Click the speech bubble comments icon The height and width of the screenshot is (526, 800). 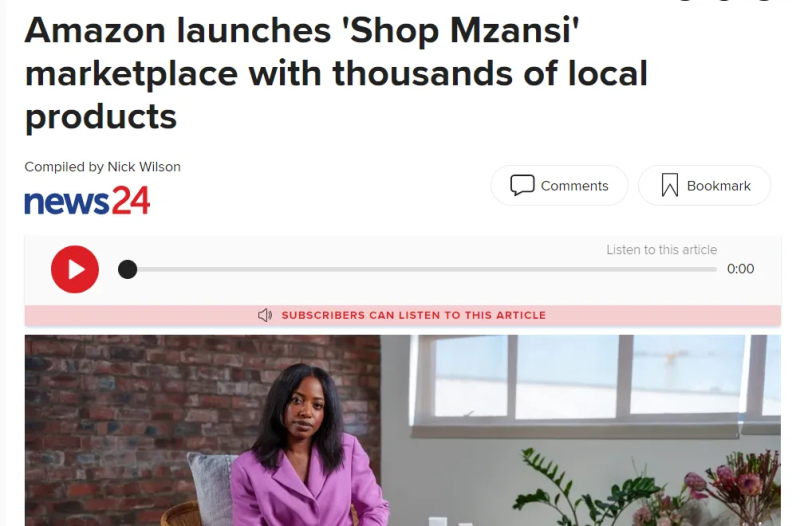[522, 185]
